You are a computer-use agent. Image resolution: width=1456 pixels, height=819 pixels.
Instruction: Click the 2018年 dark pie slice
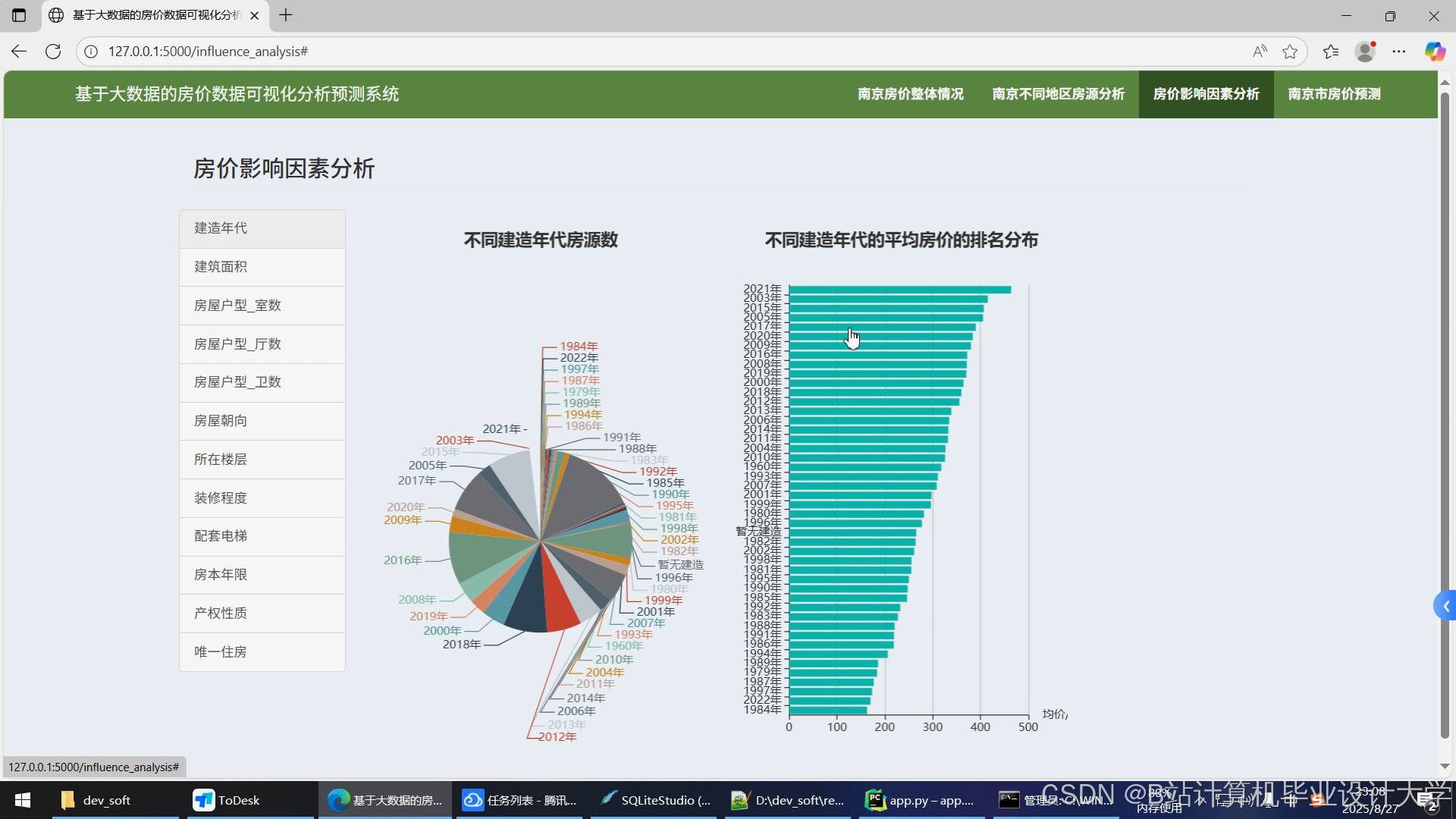click(x=529, y=607)
